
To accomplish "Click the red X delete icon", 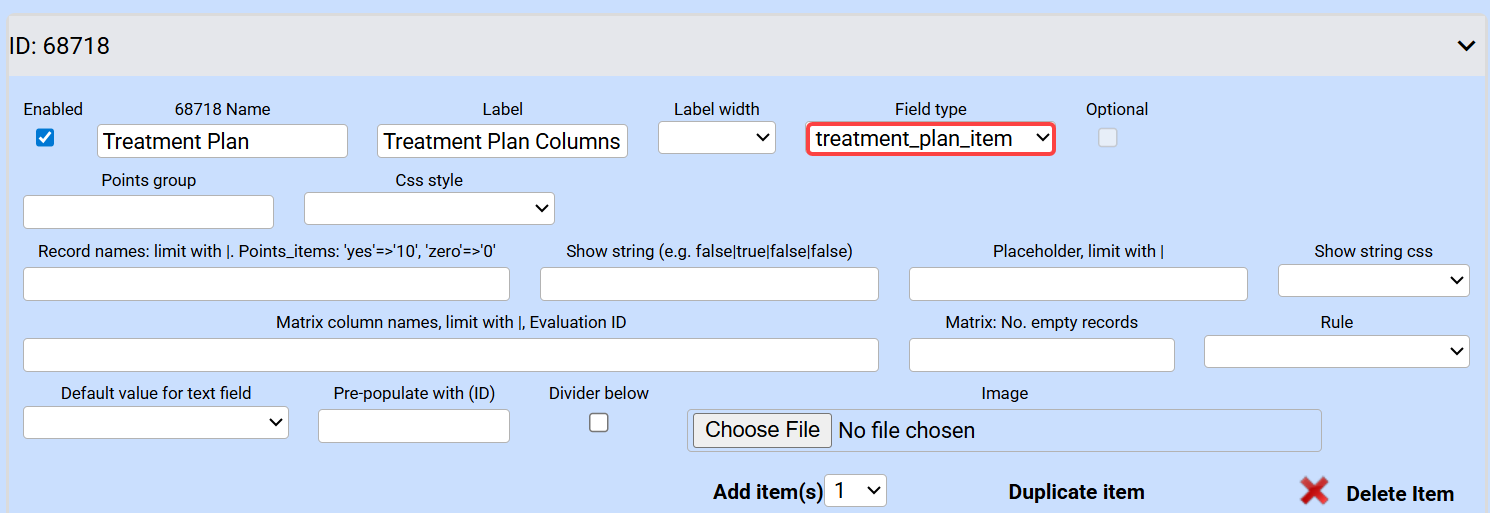I will point(1314,490).
